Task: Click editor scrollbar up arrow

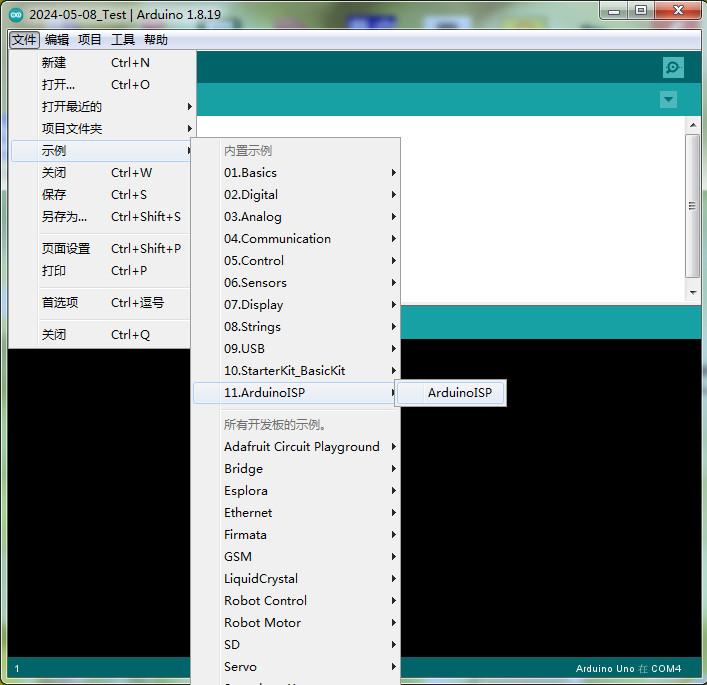Action: (693, 125)
